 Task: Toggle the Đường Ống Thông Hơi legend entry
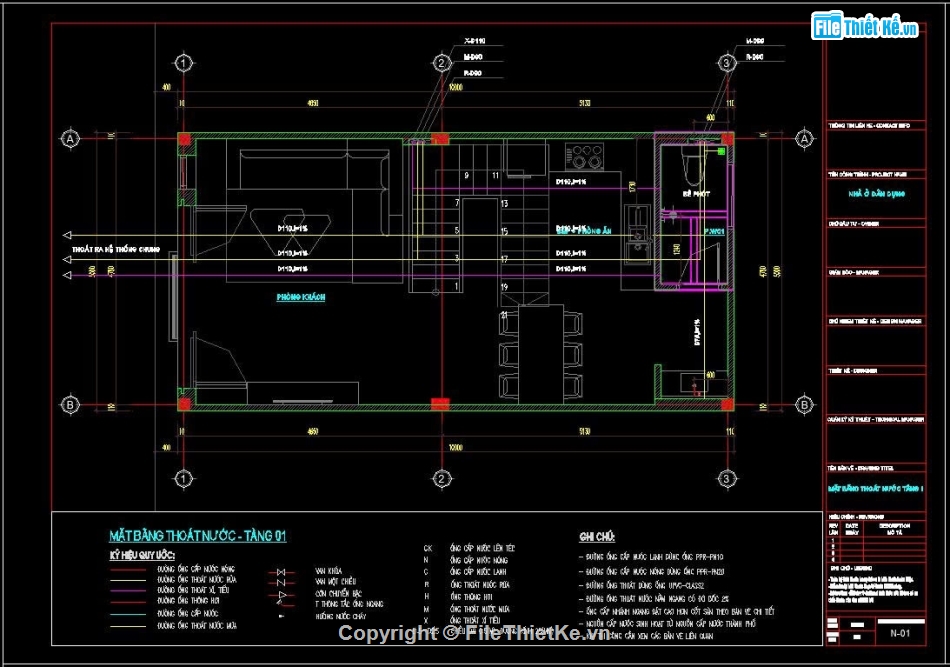pyautogui.click(x=128, y=600)
